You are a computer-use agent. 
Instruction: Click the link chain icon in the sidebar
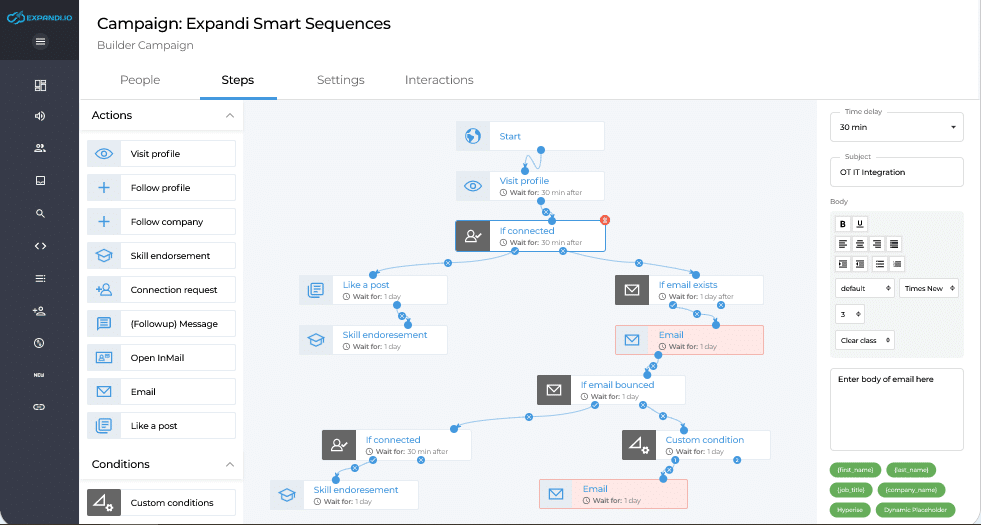pyautogui.click(x=39, y=407)
